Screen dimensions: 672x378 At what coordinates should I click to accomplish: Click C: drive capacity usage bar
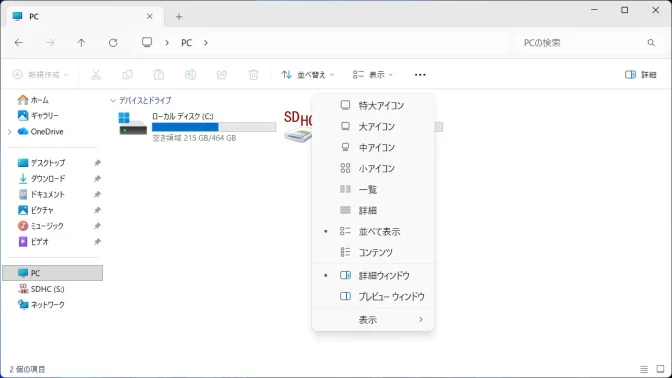pyautogui.click(x=214, y=127)
